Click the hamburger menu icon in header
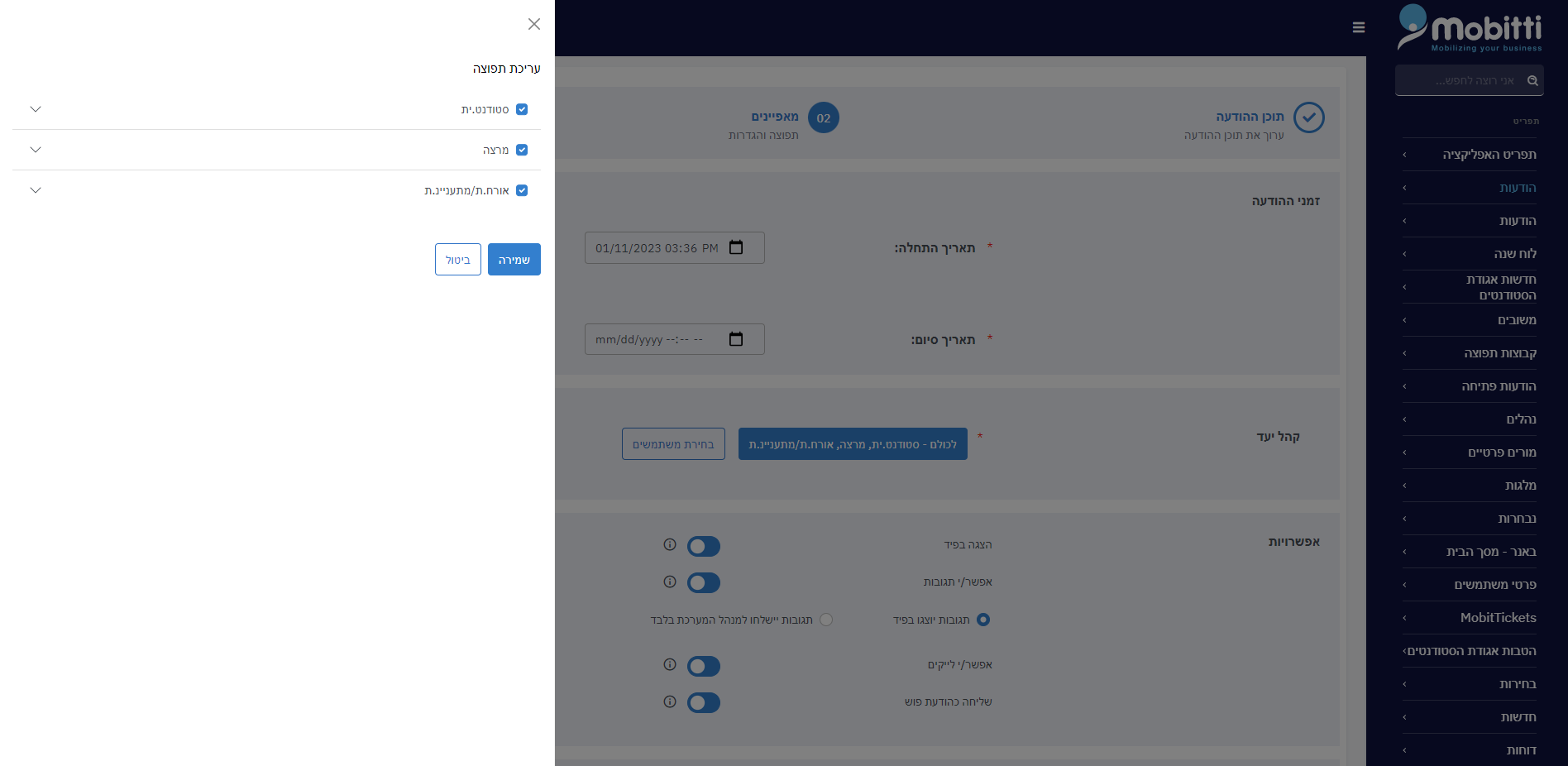This screenshot has height=766, width=1568. [x=1358, y=27]
